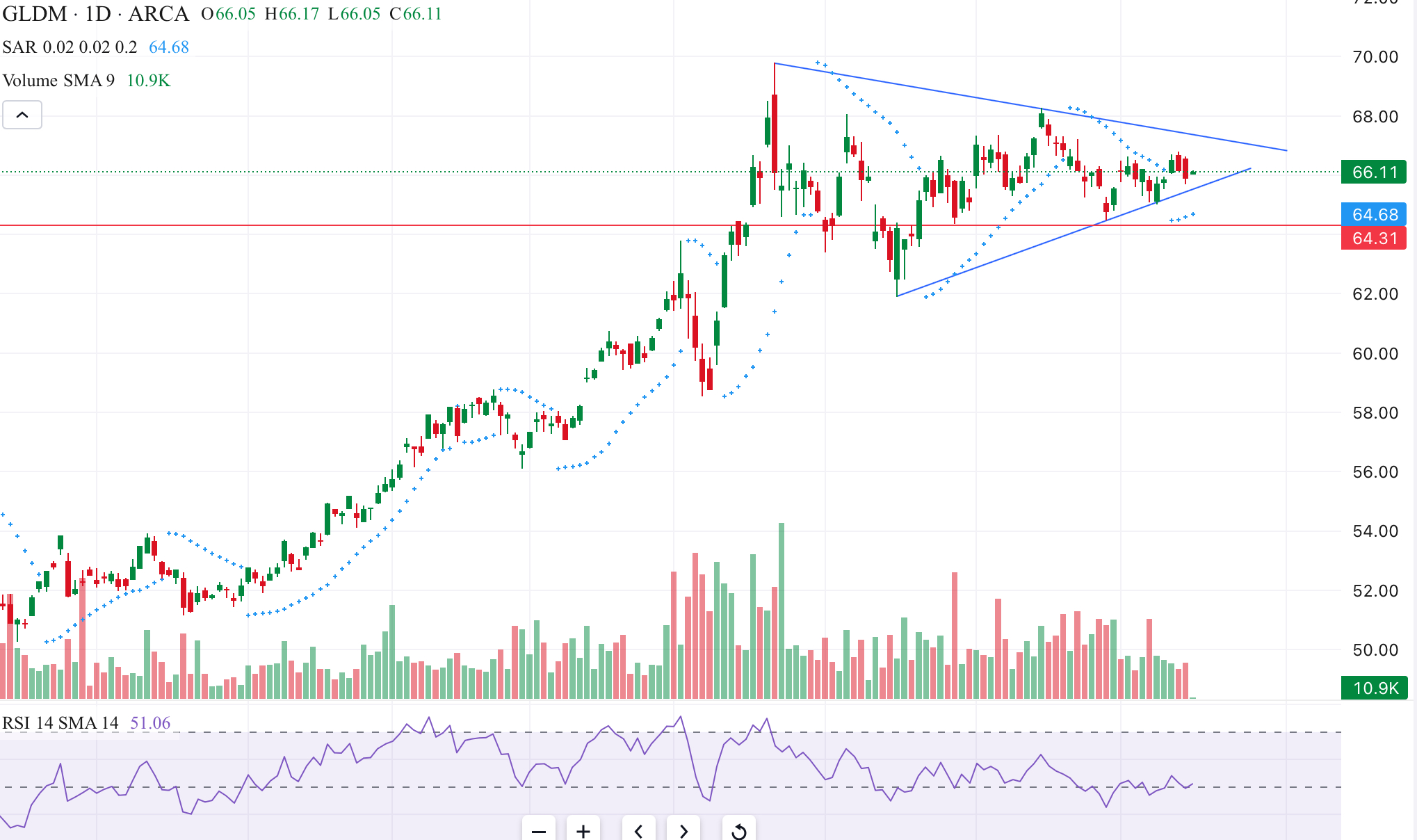Click the RSI 14 SMA 14 legend
This screenshot has width=1417, height=840.
60,723
